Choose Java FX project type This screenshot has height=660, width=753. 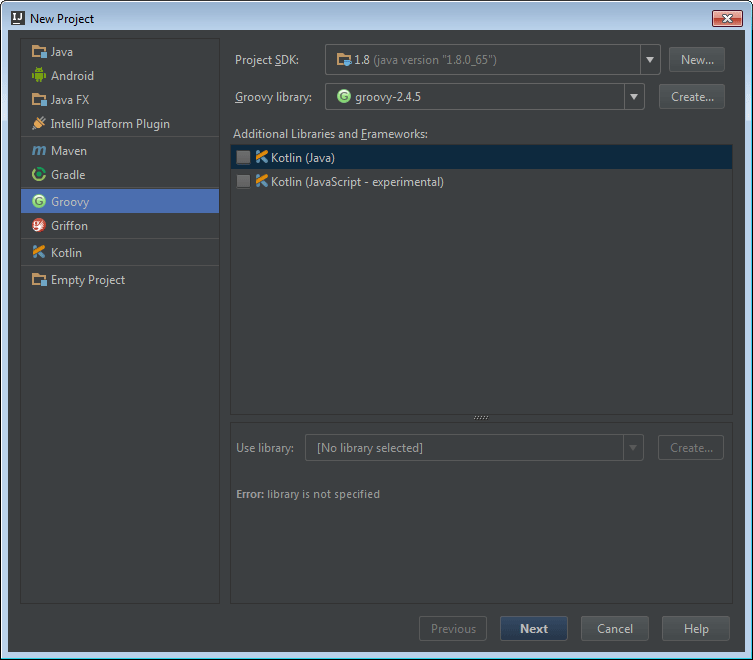(x=120, y=99)
